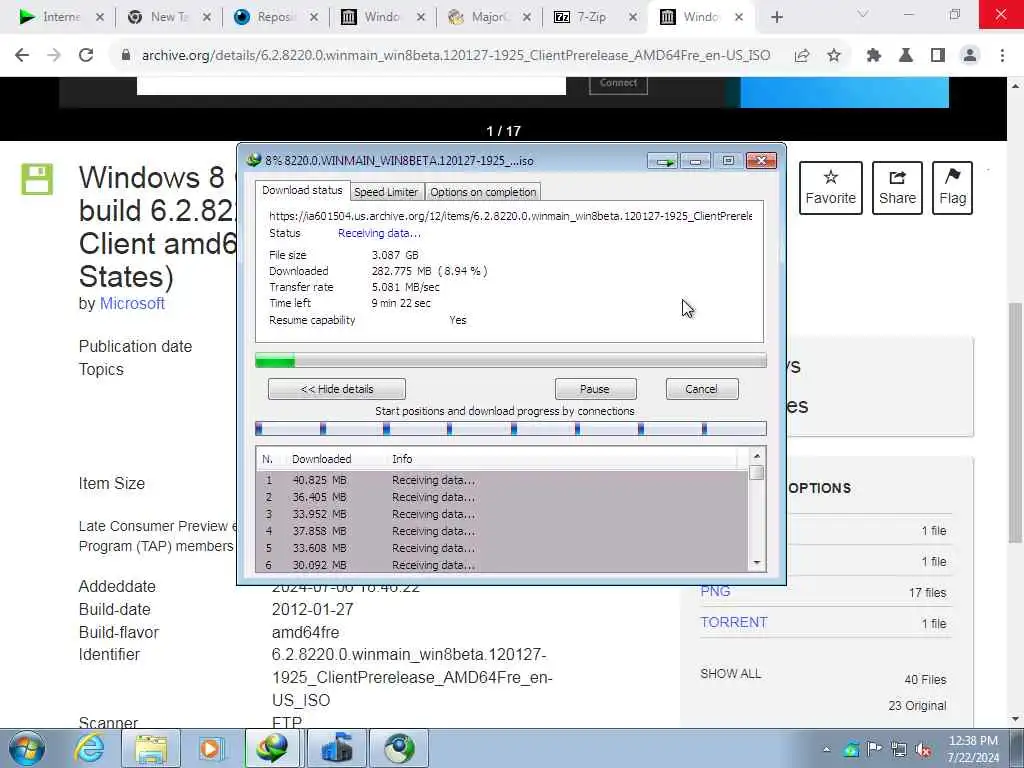Select connection row 1 with 40.825 MB

point(502,480)
